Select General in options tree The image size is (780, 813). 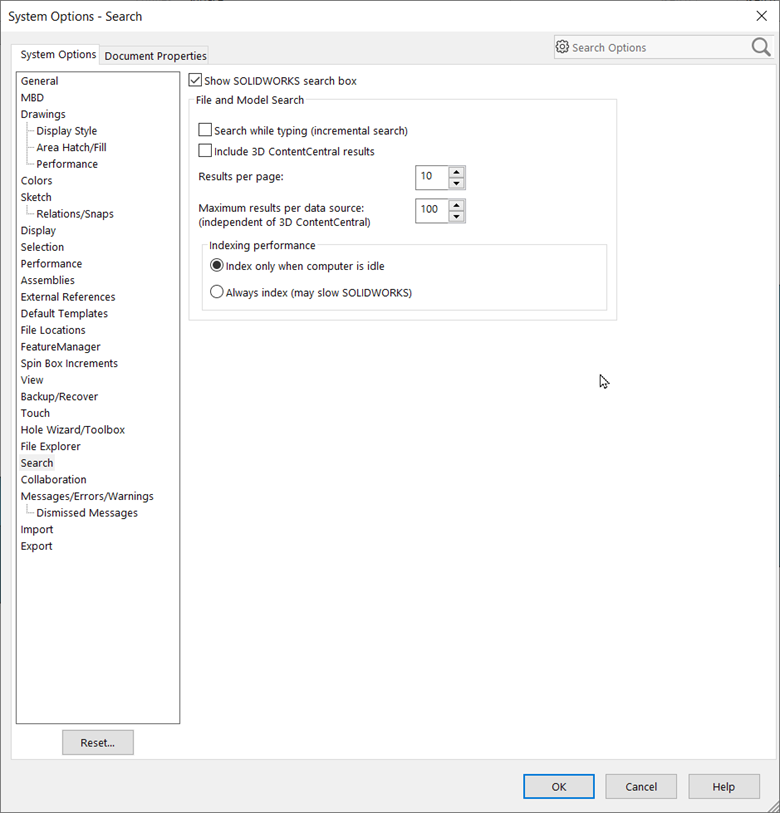pos(39,81)
